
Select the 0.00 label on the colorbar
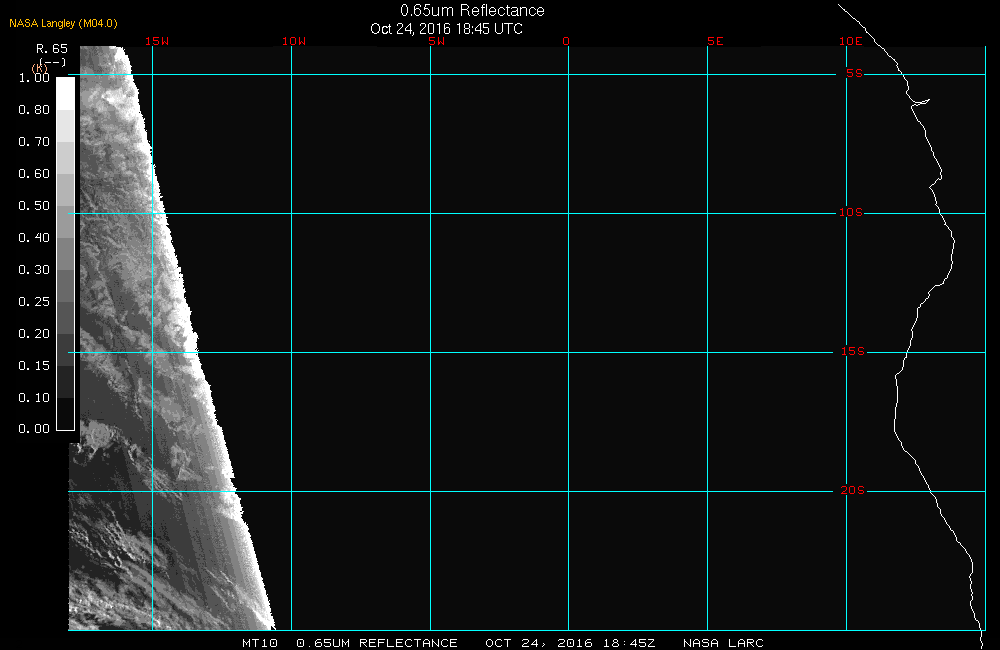[x=34, y=429]
